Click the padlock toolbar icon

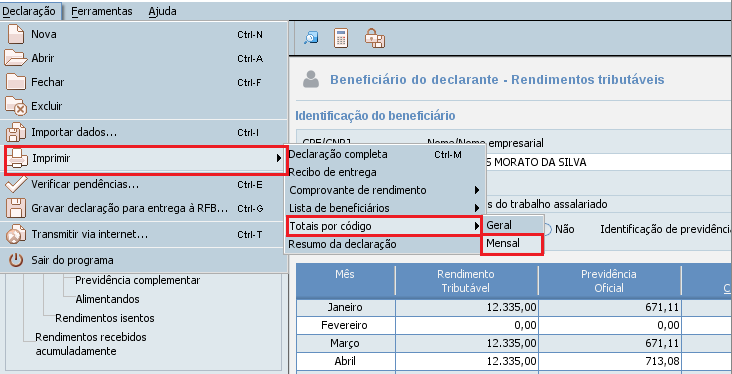pyautogui.click(x=375, y=38)
